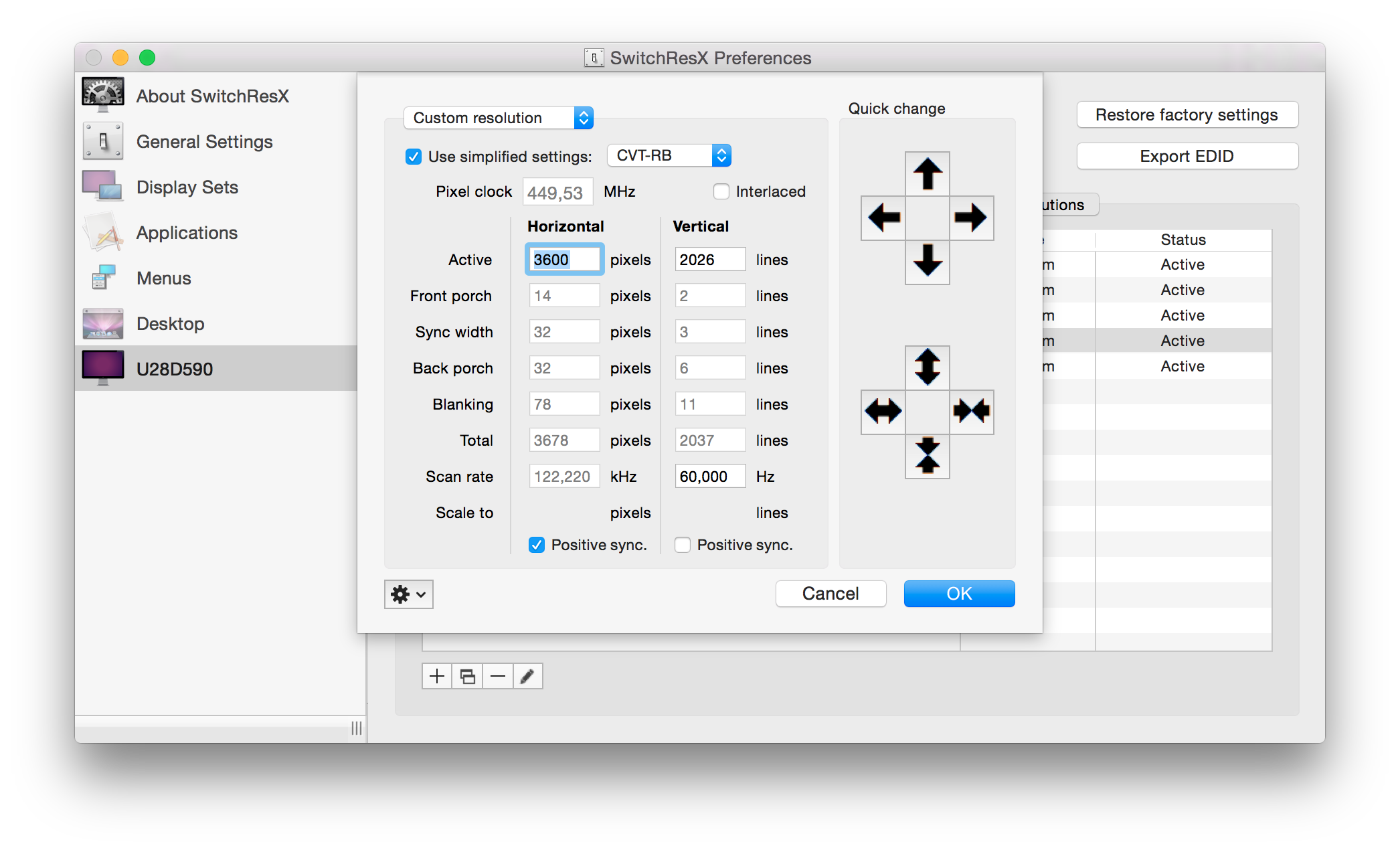
Task: Click the duplicate resolution icon
Action: coord(467,676)
